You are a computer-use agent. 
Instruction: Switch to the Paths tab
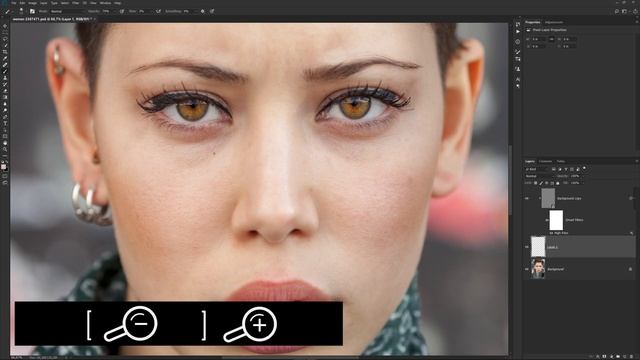[x=561, y=161]
